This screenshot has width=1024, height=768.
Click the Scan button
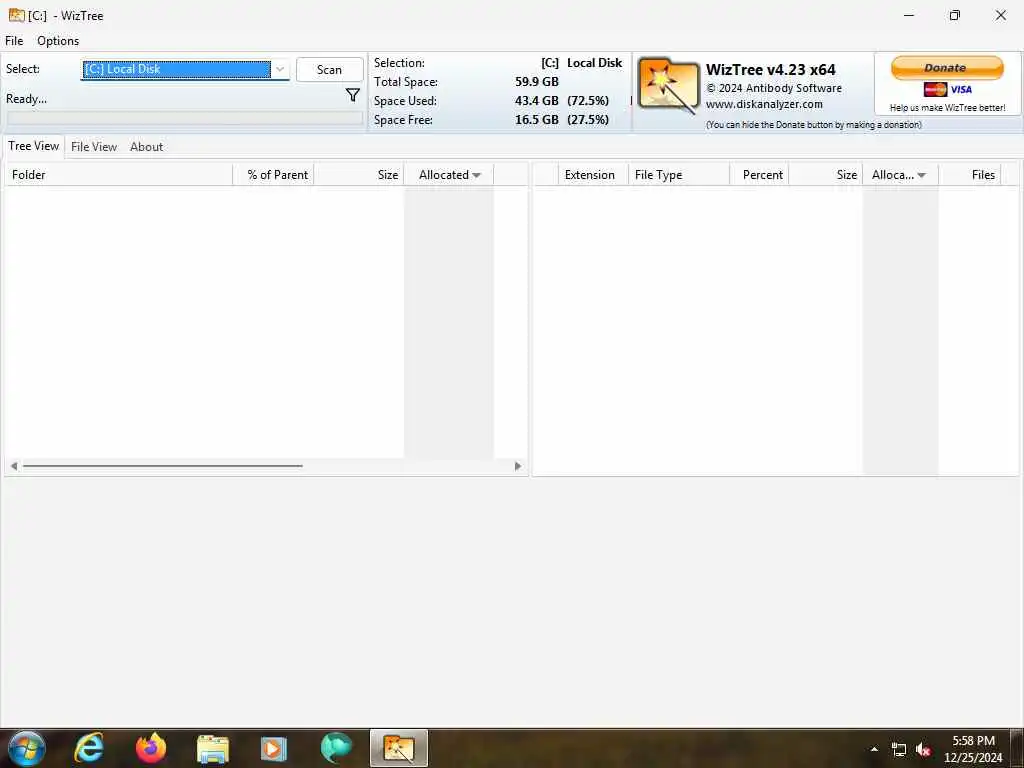pos(330,70)
